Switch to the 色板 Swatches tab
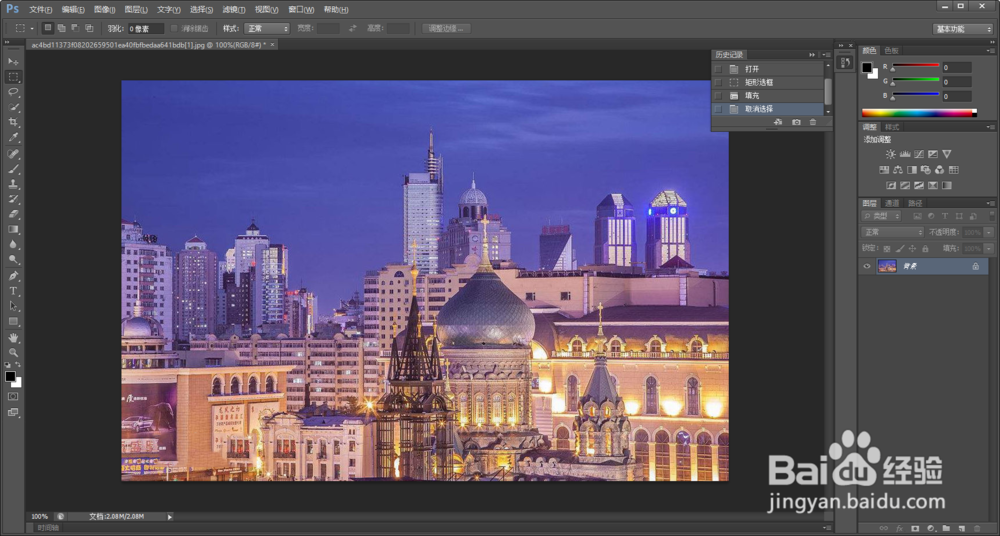Image resolution: width=1000 pixels, height=536 pixels. [x=891, y=50]
